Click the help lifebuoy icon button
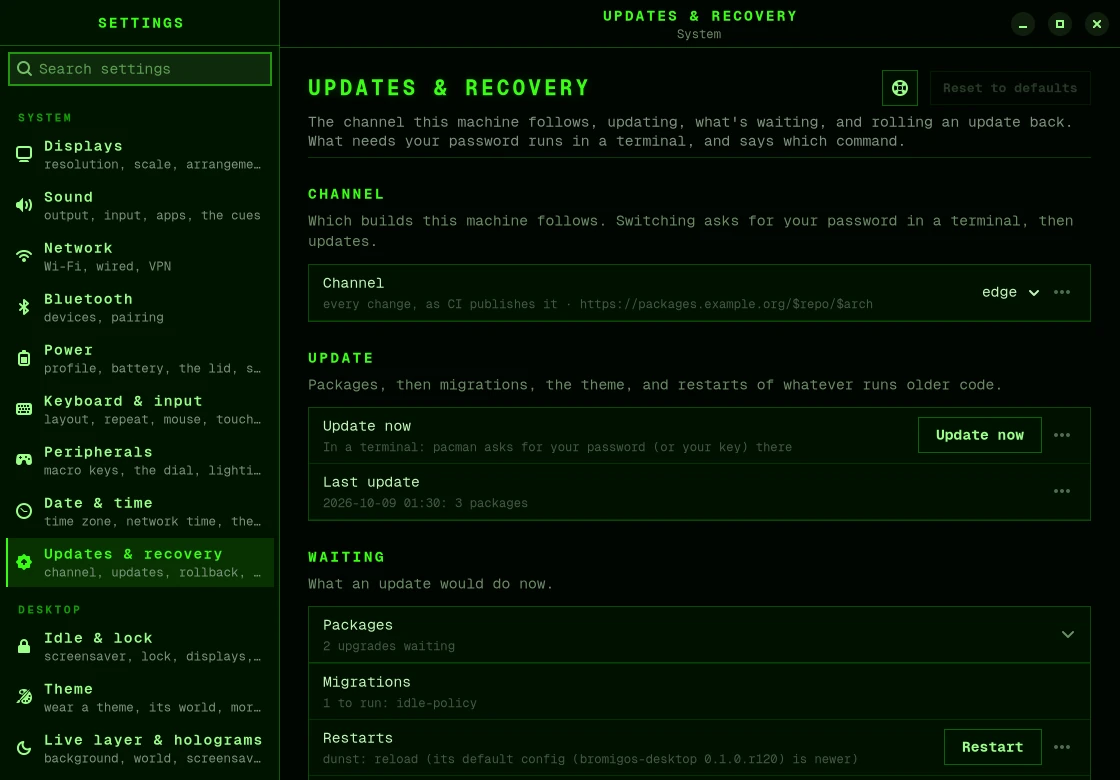The image size is (1120, 780). tap(900, 88)
